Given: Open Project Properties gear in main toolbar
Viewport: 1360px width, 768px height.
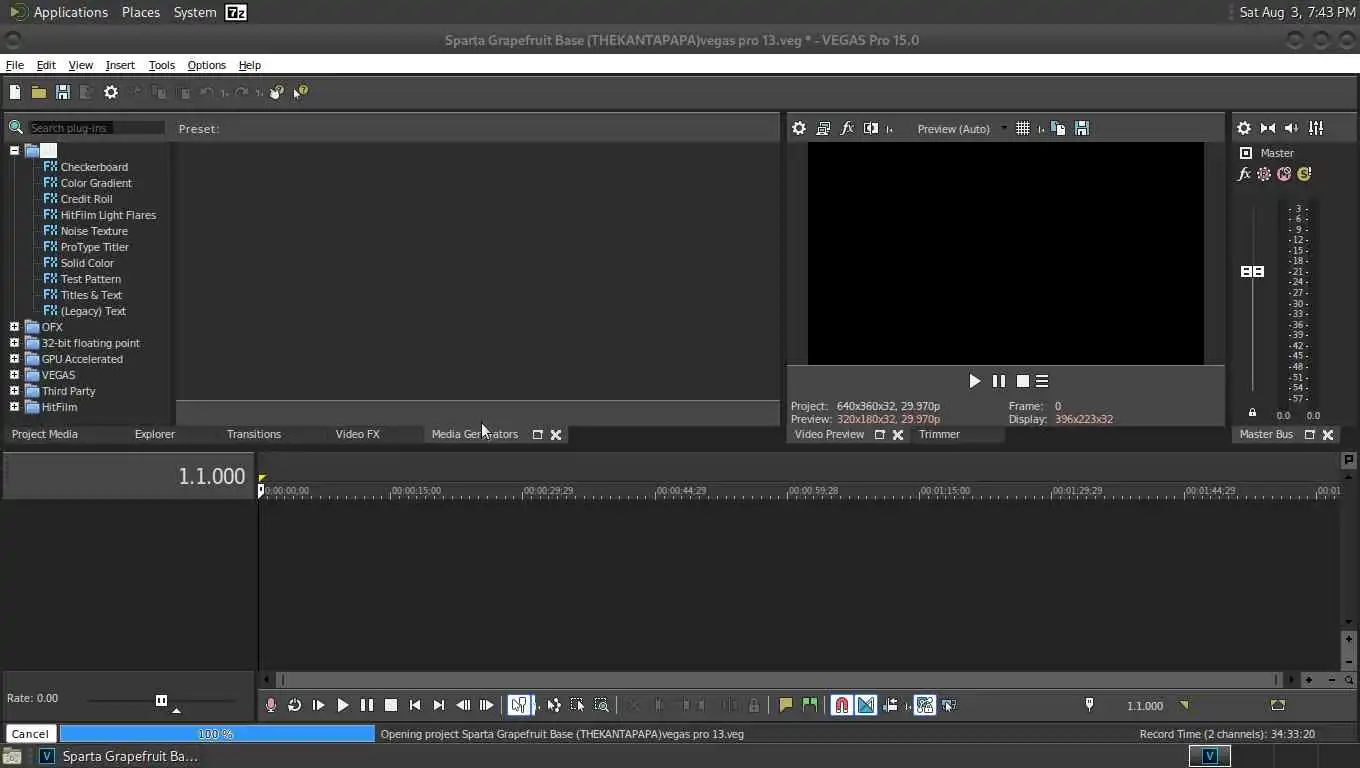Looking at the screenshot, I should pos(111,92).
